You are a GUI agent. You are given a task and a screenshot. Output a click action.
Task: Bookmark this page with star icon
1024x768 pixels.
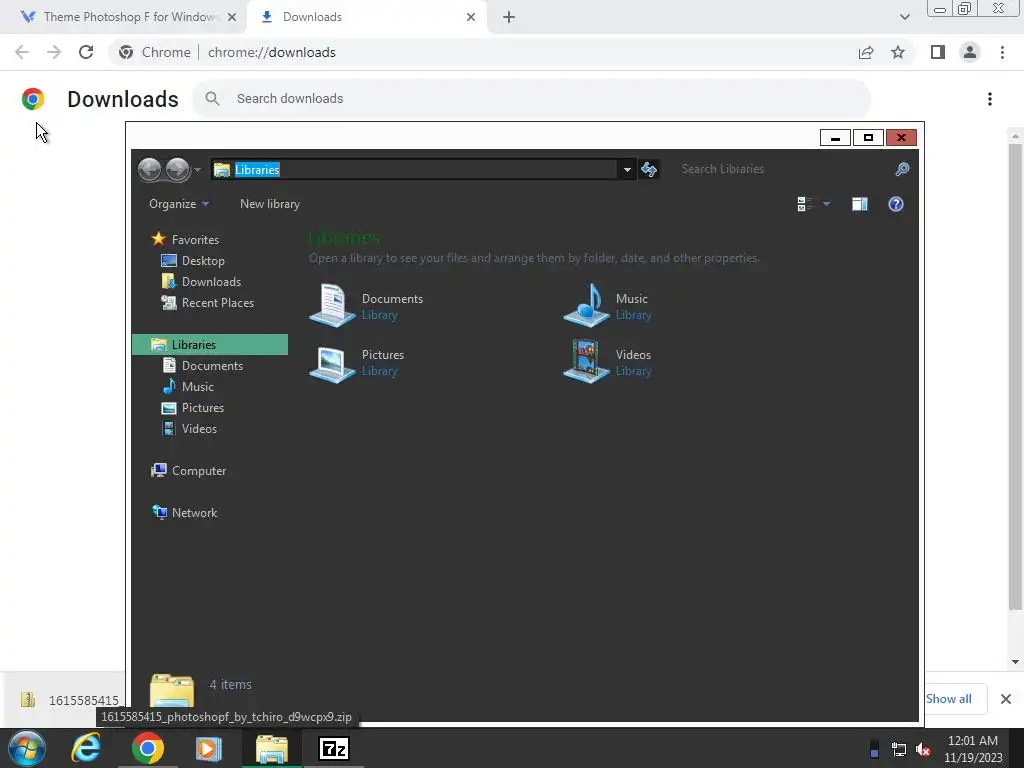(x=898, y=52)
